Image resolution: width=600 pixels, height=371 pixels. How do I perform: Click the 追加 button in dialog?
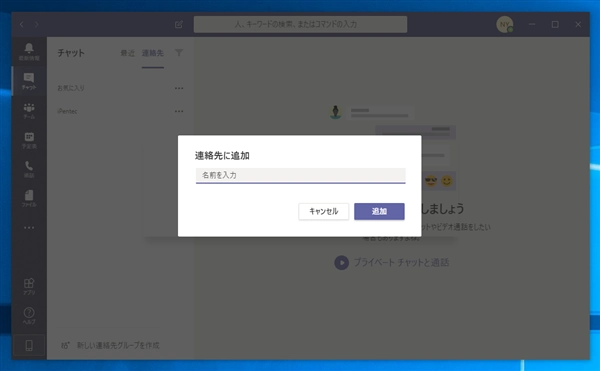pyautogui.click(x=379, y=212)
